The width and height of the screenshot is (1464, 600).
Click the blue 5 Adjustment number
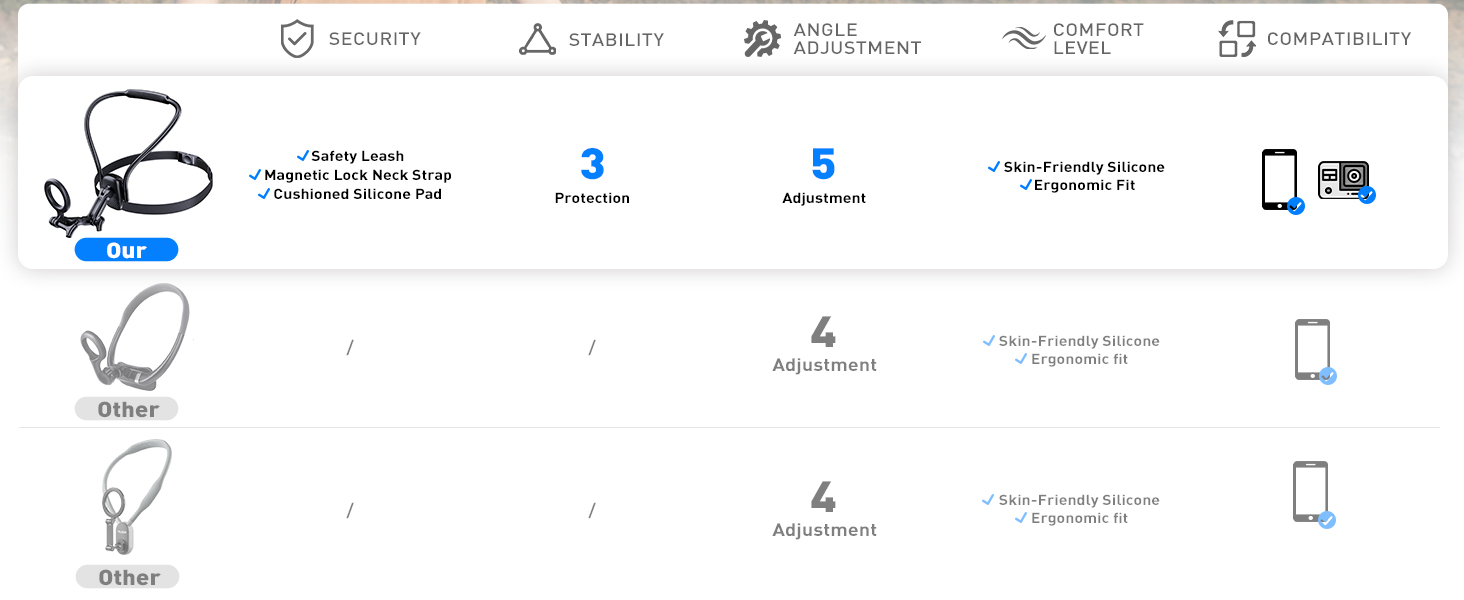tap(824, 165)
